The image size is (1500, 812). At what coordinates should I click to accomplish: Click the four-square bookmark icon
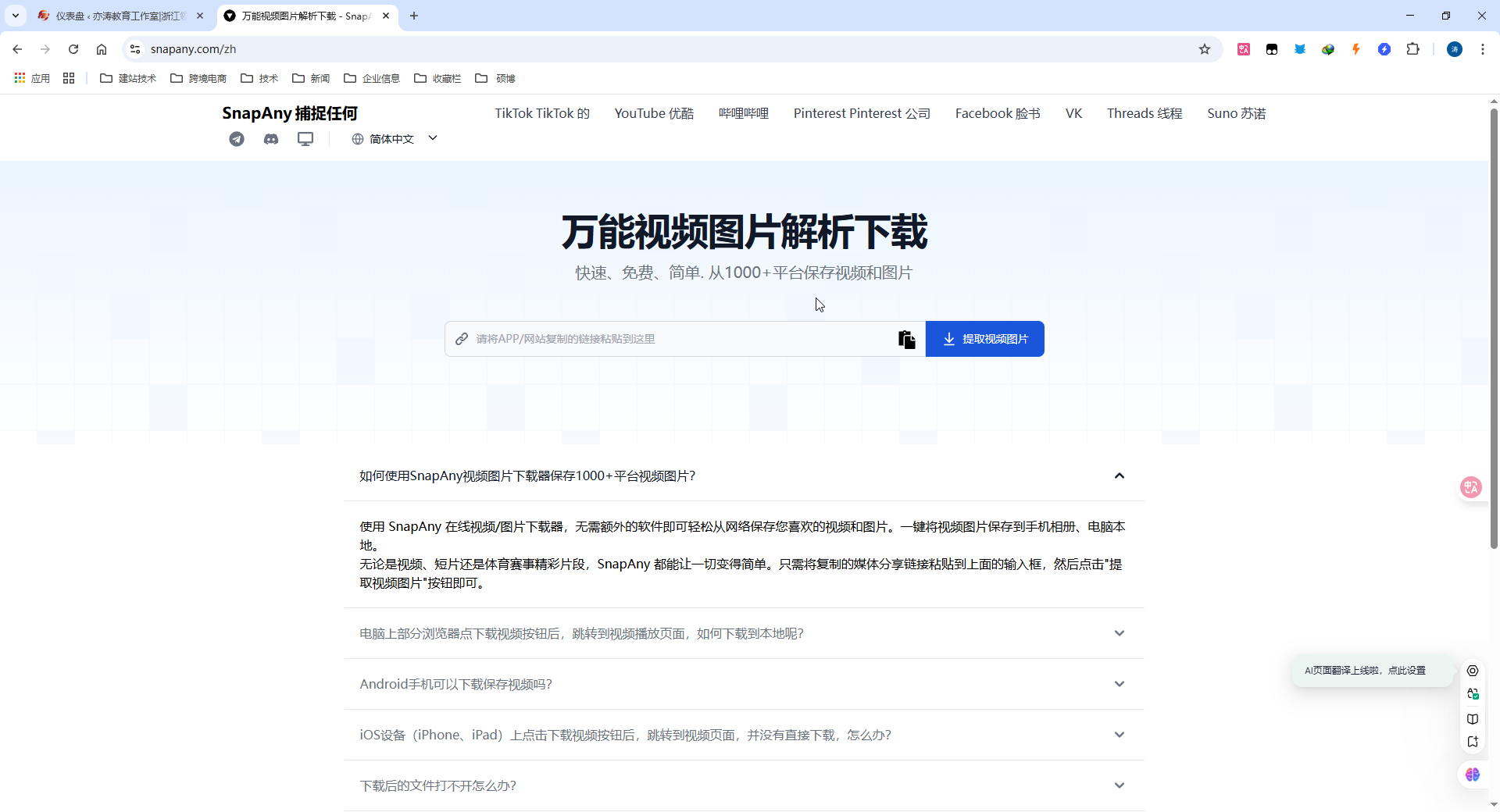click(x=69, y=78)
